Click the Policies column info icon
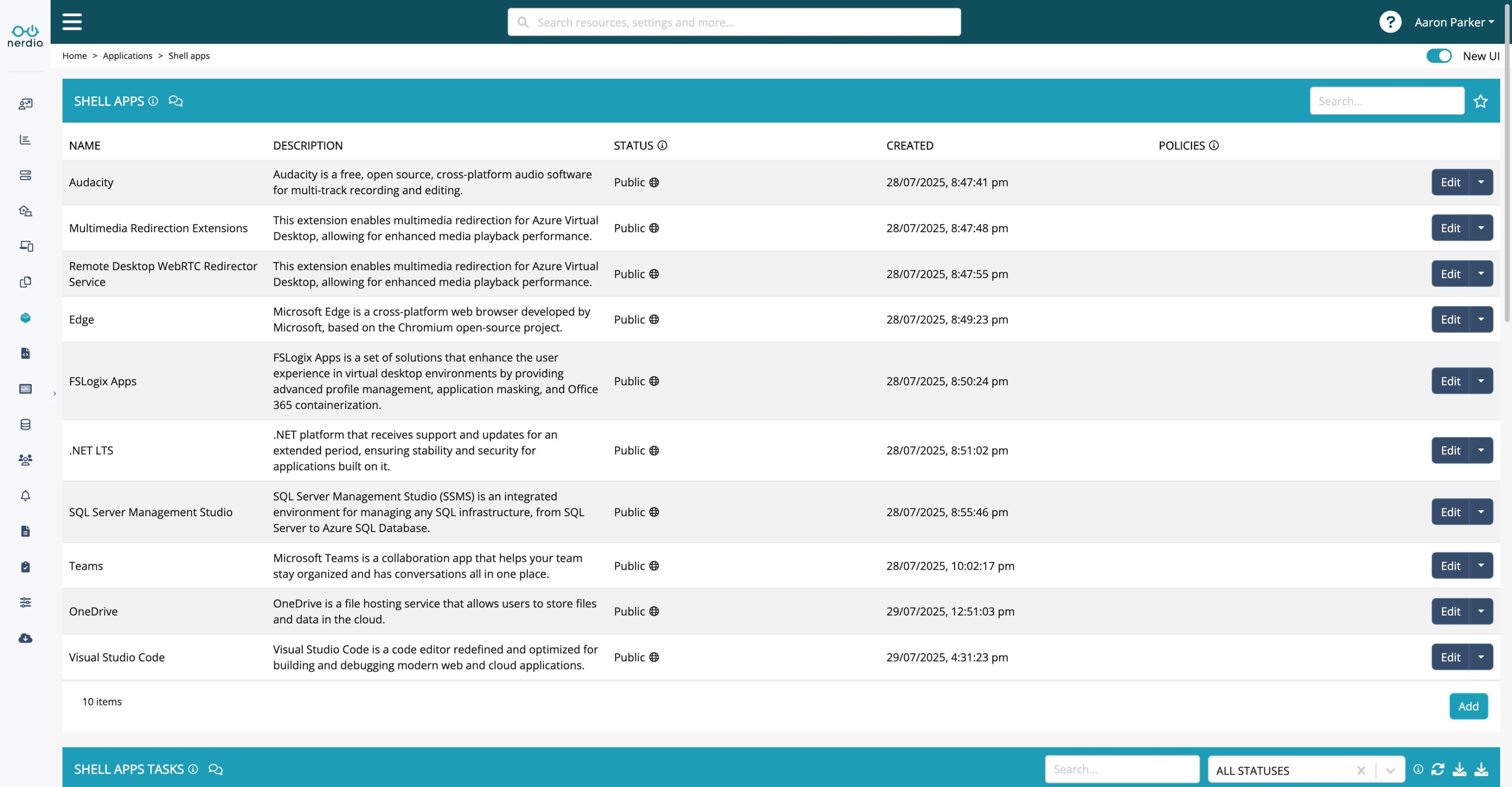The width and height of the screenshot is (1512, 787). 1214,145
